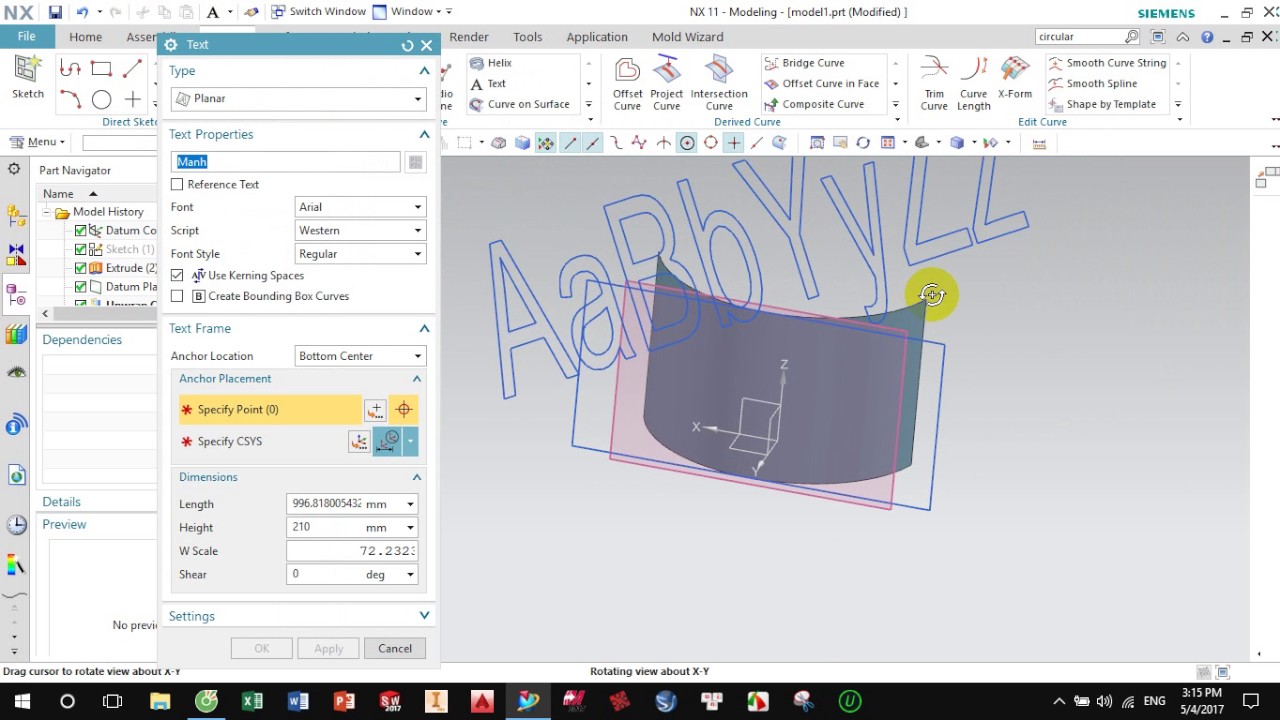Image resolution: width=1280 pixels, height=720 pixels.
Task: Change Anchor Location from Bottom Center
Action: click(x=360, y=356)
